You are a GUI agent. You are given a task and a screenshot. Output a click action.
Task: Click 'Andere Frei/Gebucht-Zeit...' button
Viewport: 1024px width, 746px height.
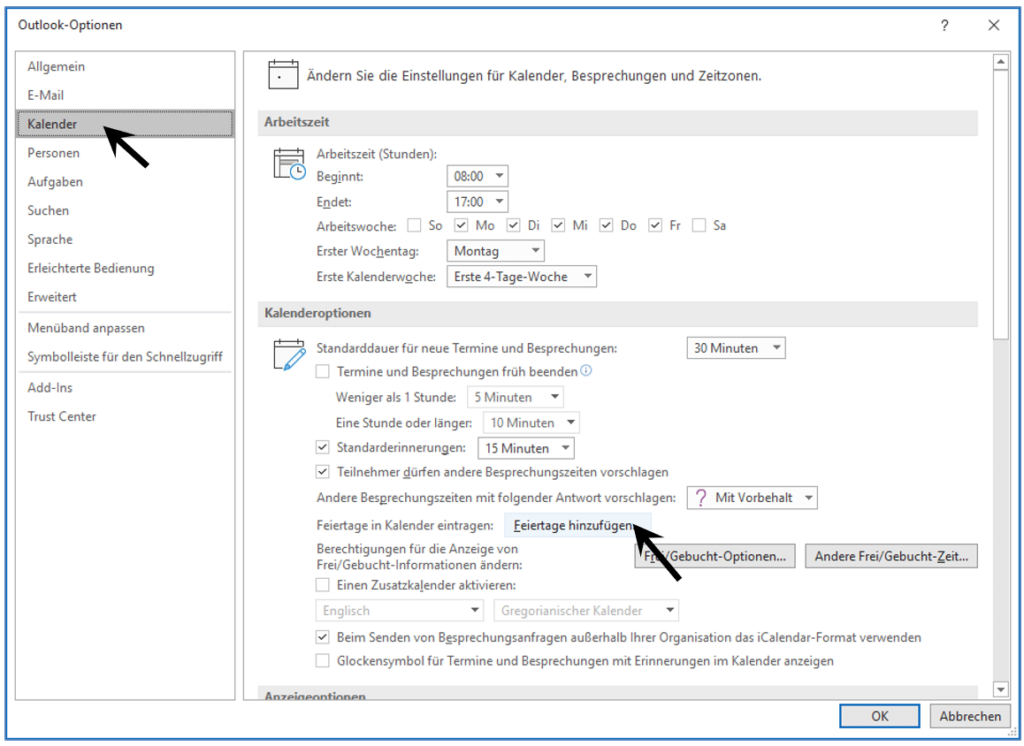coord(891,557)
